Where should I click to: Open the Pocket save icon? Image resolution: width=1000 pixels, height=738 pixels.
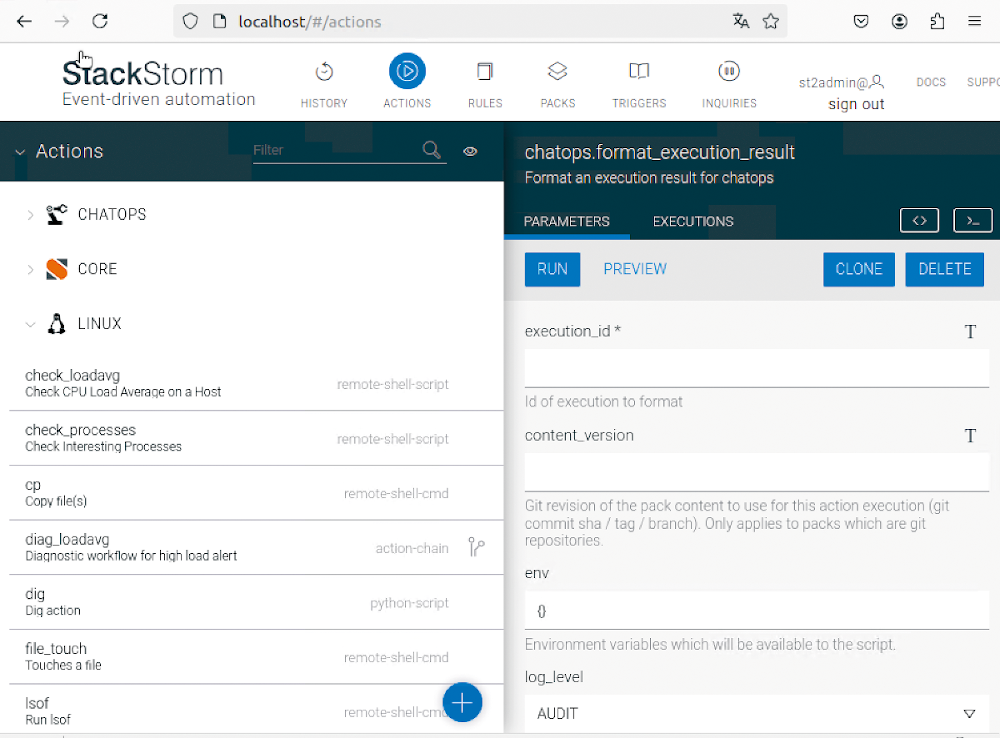coord(861,21)
